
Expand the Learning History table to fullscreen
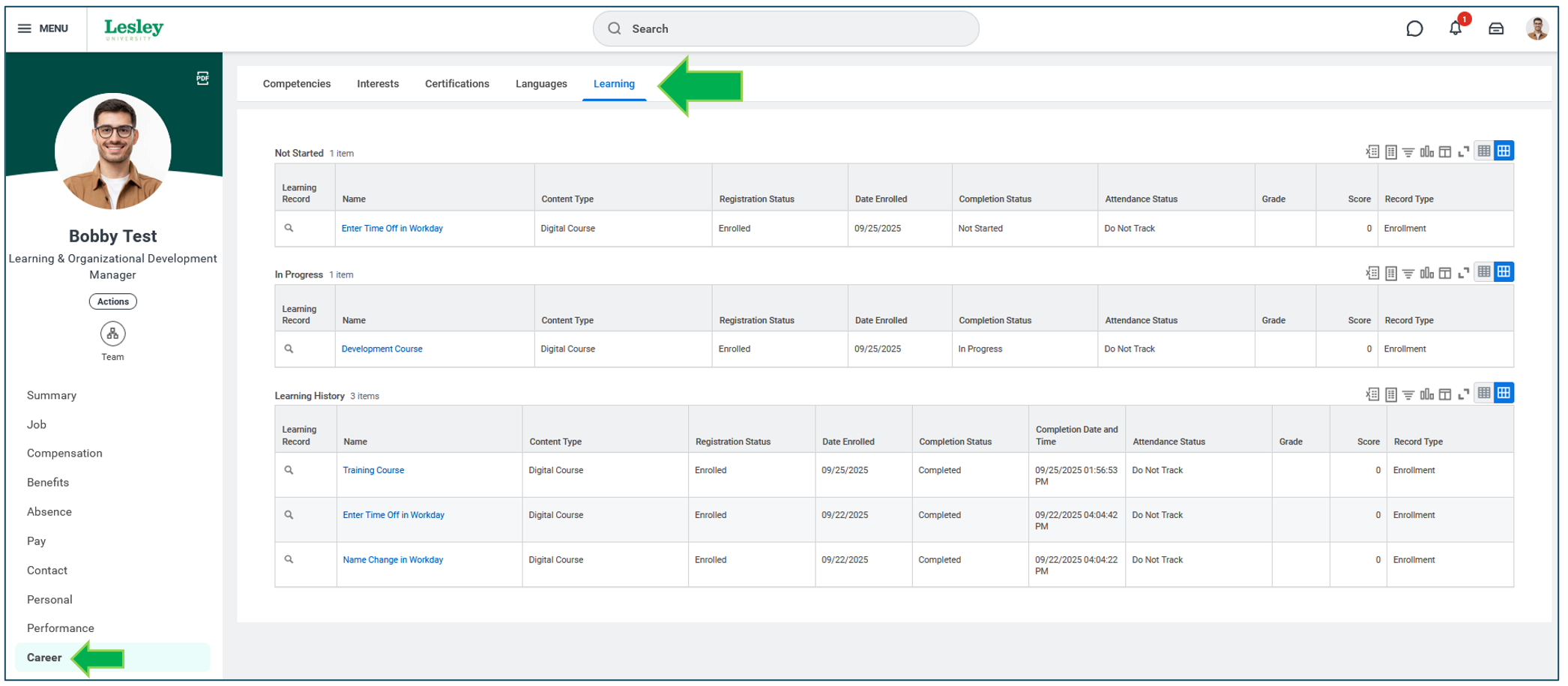tap(1463, 394)
